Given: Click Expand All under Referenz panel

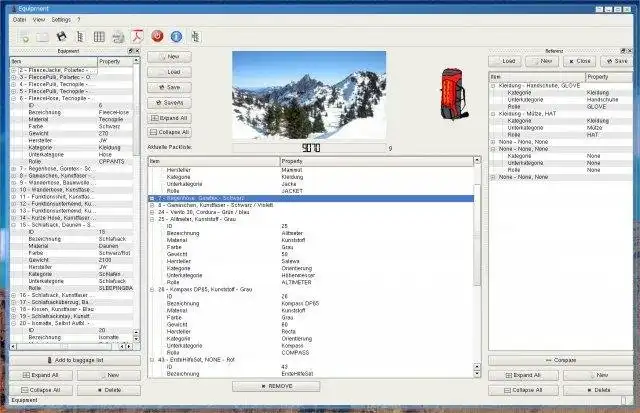Looking at the screenshot, I should coord(523,375).
